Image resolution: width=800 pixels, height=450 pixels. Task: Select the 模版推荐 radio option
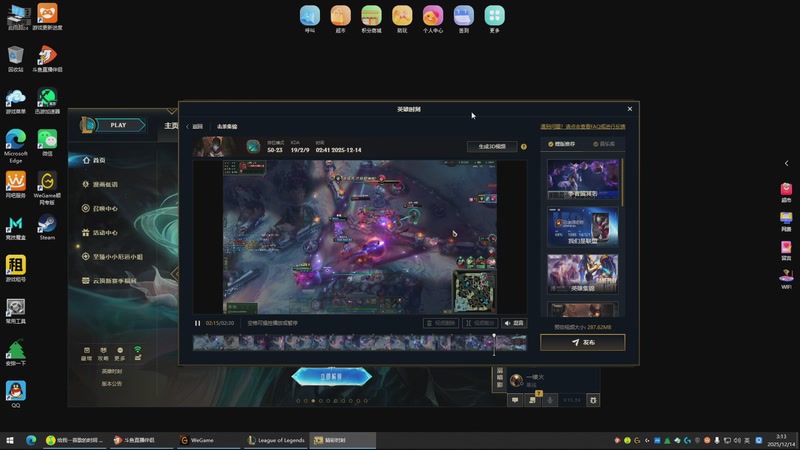tap(561, 144)
